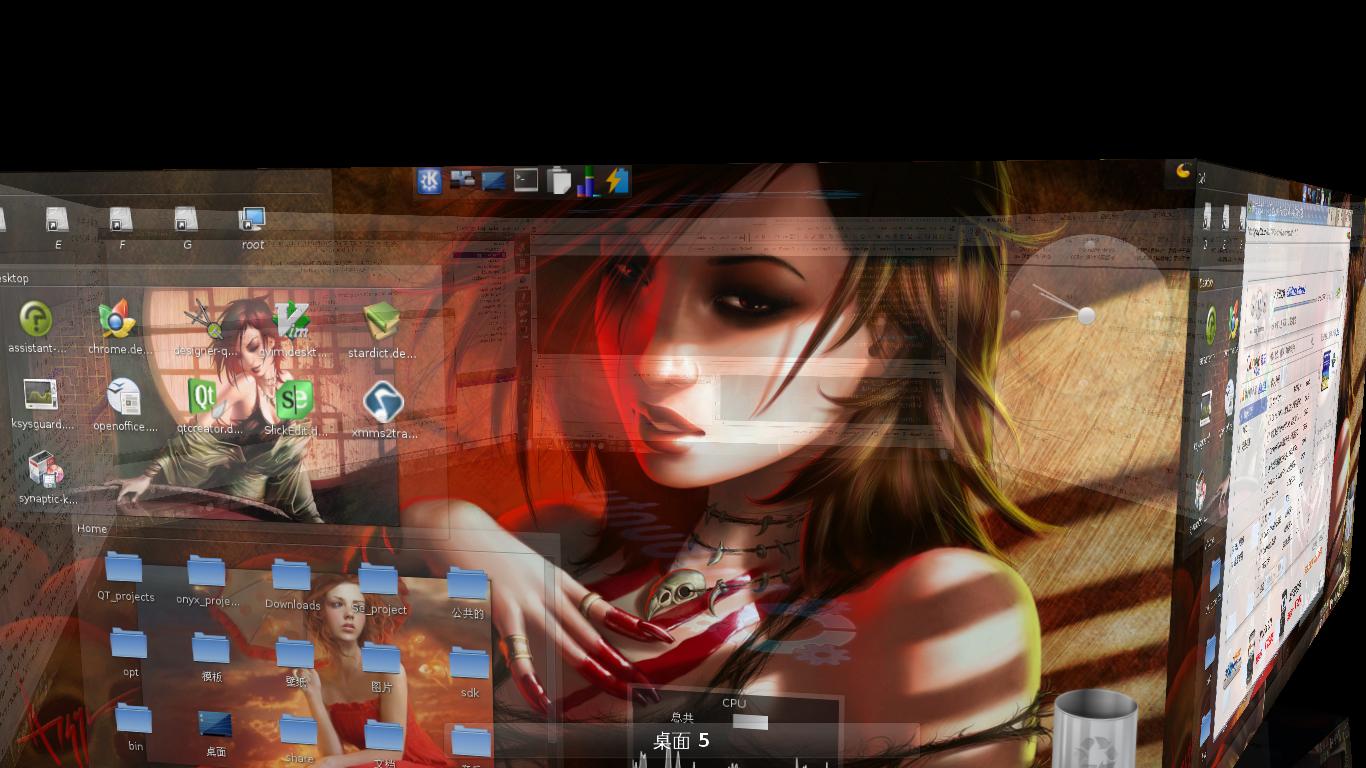This screenshot has height=768, width=1366.
Task: Launch the stardict dictionary icon
Action: pyautogui.click(x=381, y=322)
